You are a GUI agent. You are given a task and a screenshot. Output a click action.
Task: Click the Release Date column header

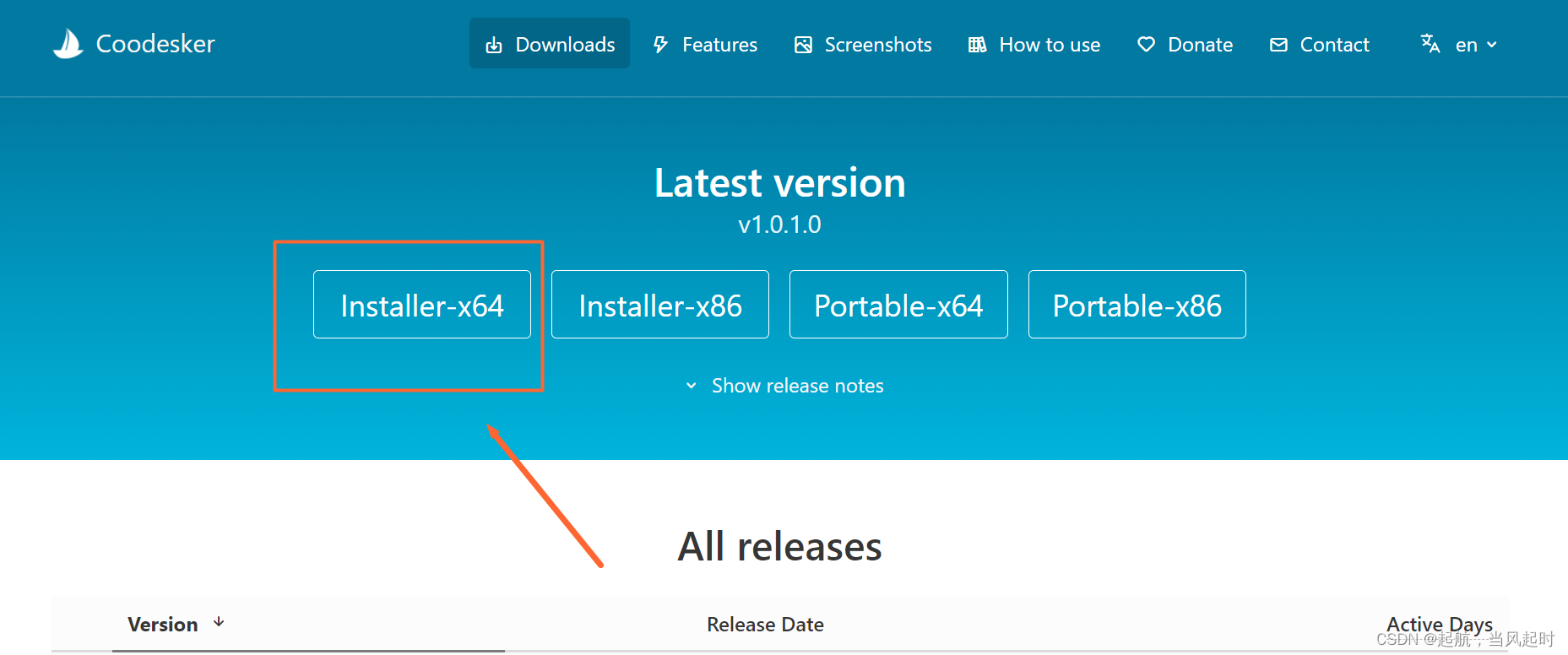pyautogui.click(x=765, y=625)
